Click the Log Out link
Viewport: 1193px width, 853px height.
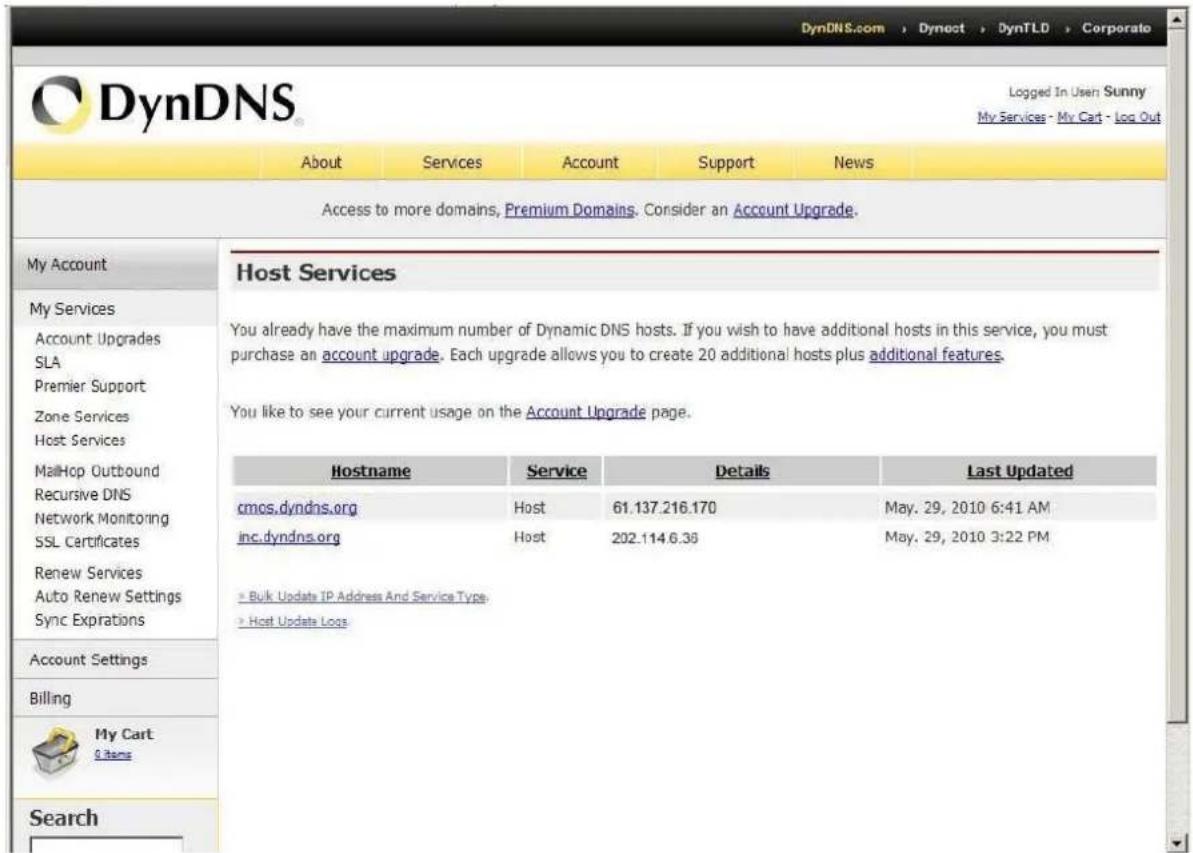coord(1137,117)
